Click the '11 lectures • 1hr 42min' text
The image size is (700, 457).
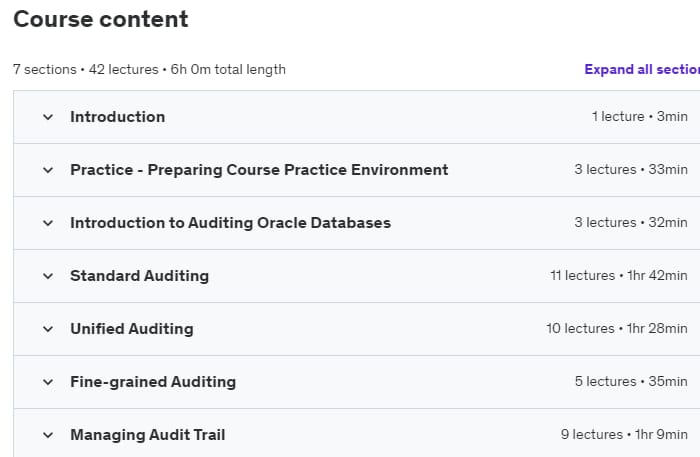point(619,275)
